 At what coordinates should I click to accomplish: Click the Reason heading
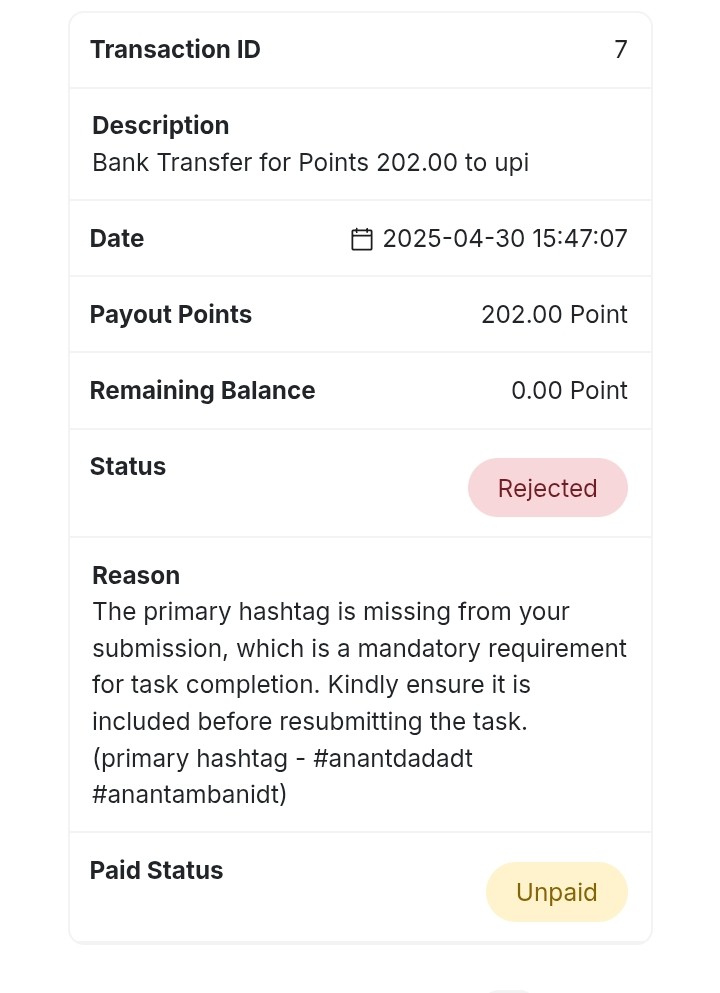point(136,576)
